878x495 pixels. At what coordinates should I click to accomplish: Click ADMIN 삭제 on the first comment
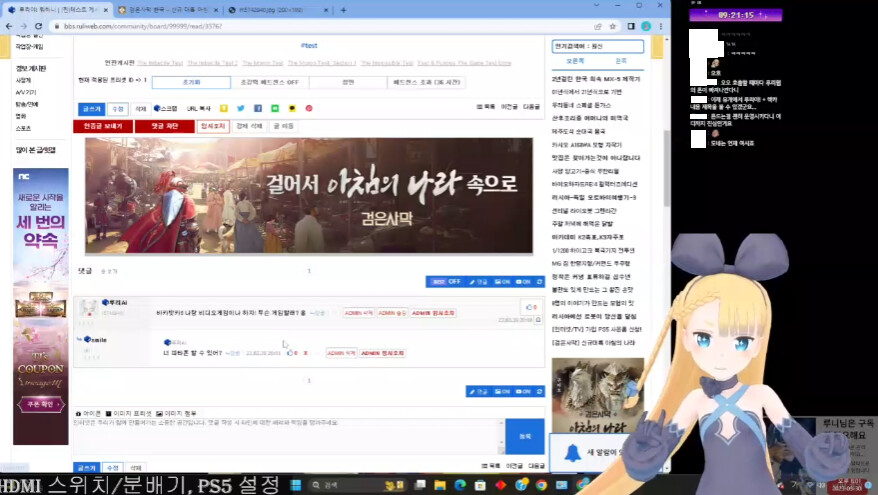(x=358, y=313)
